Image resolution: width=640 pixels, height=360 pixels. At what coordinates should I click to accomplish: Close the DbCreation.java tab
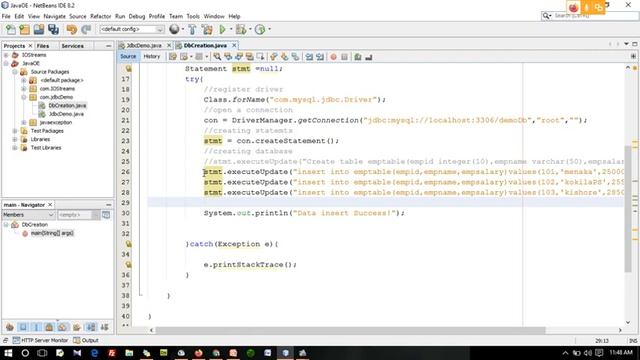point(234,45)
